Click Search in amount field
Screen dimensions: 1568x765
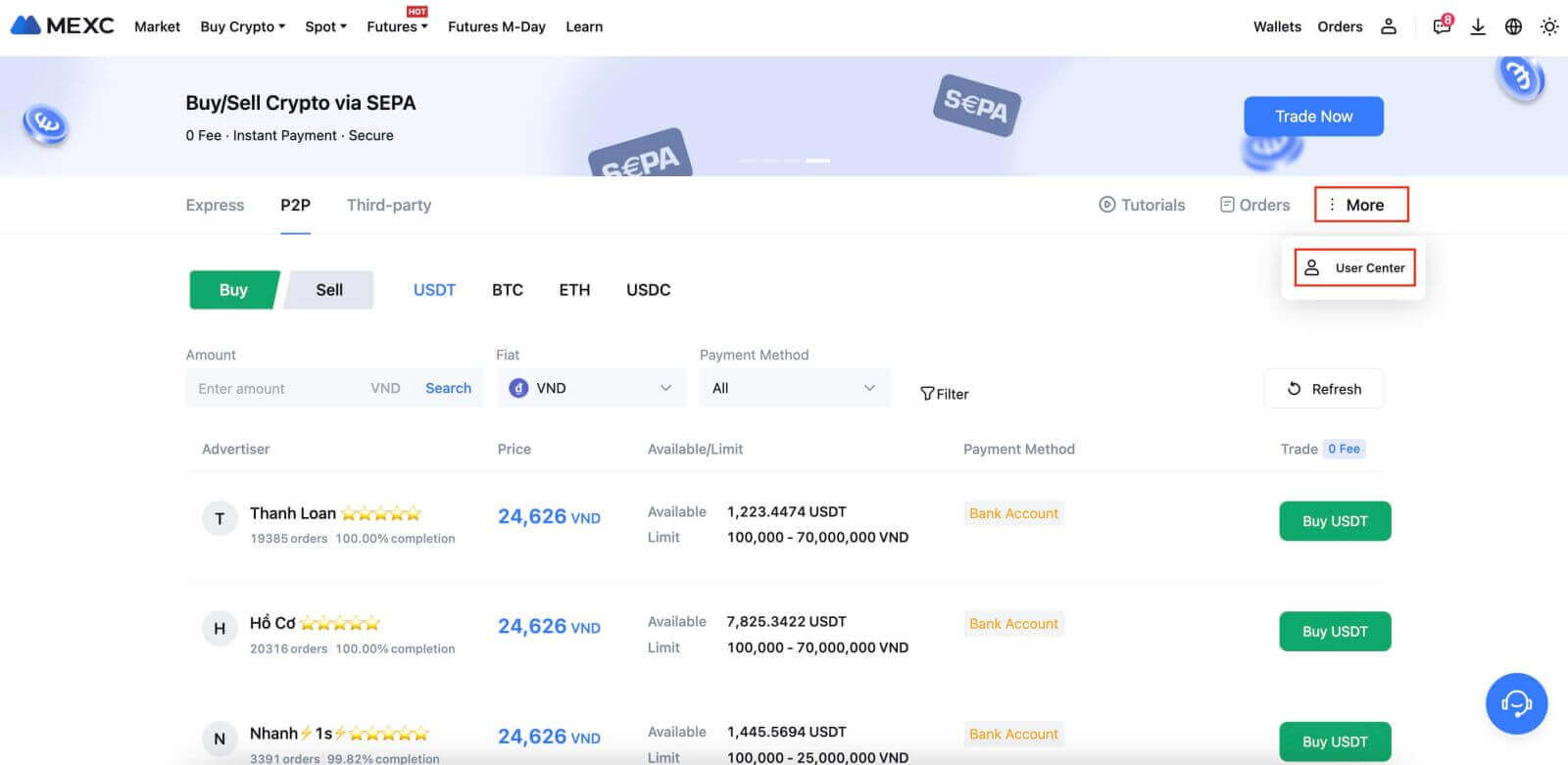tap(448, 388)
